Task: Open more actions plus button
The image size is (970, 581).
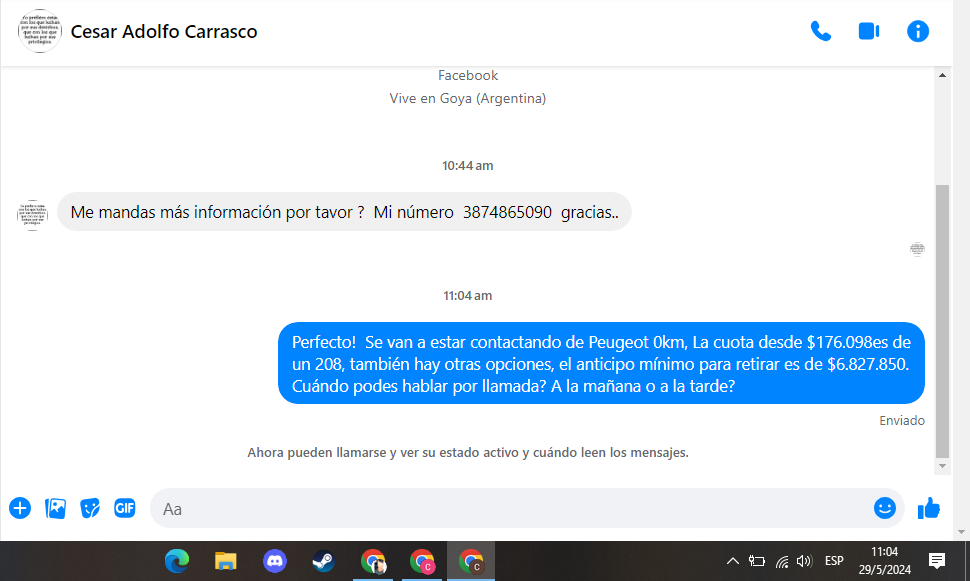Action: tap(20, 508)
